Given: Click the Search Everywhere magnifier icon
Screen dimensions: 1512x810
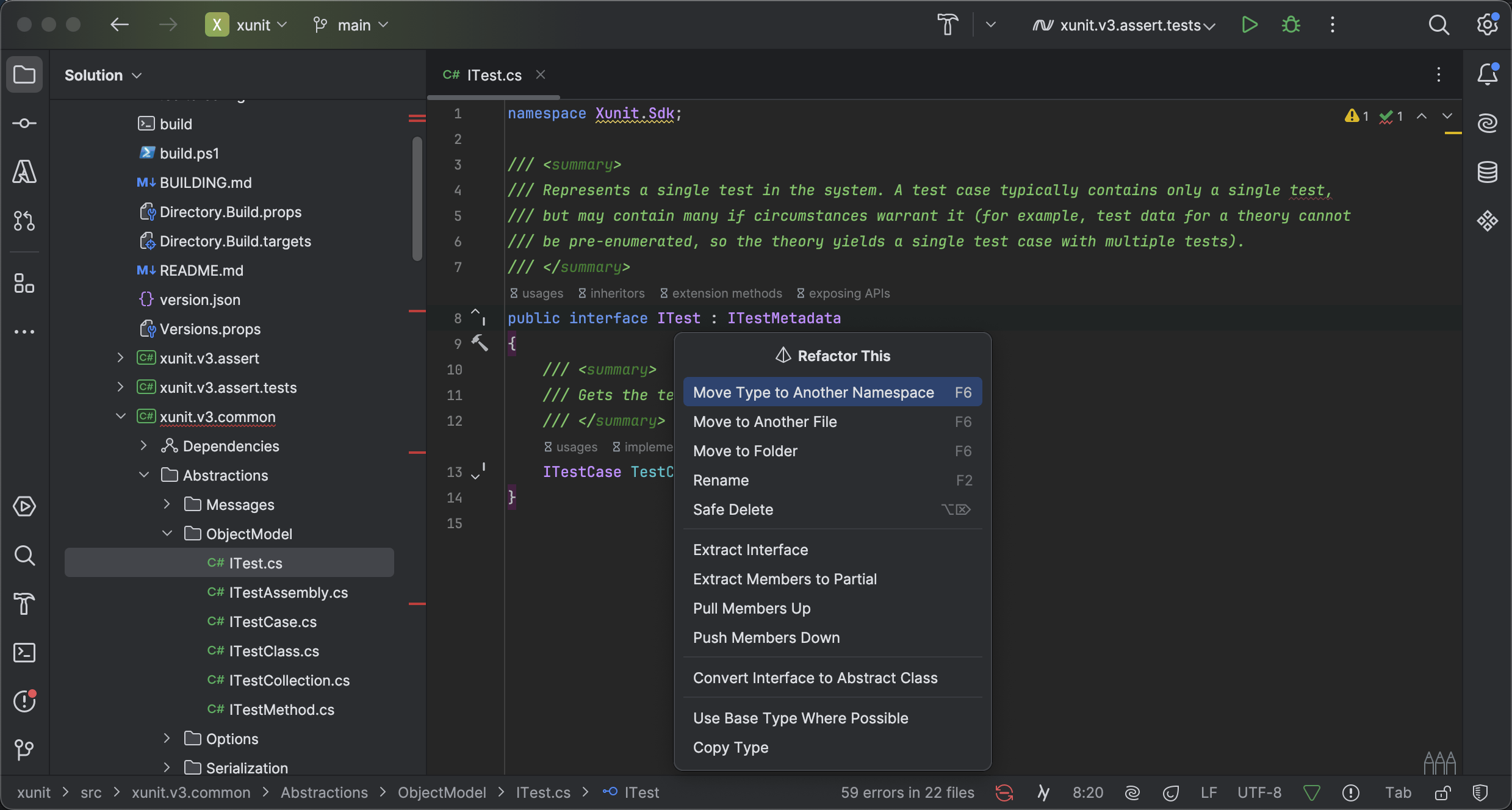Looking at the screenshot, I should click(1438, 25).
